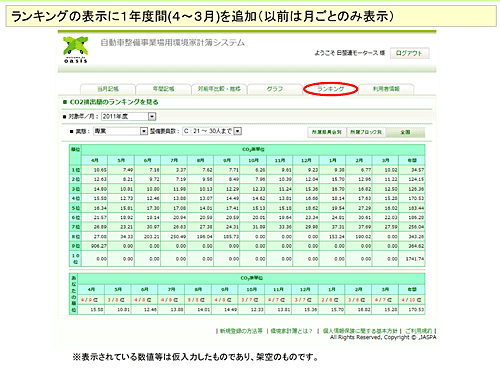
Task: Open the 個人情報保護に関する基本方針 link
Action: click(x=360, y=331)
